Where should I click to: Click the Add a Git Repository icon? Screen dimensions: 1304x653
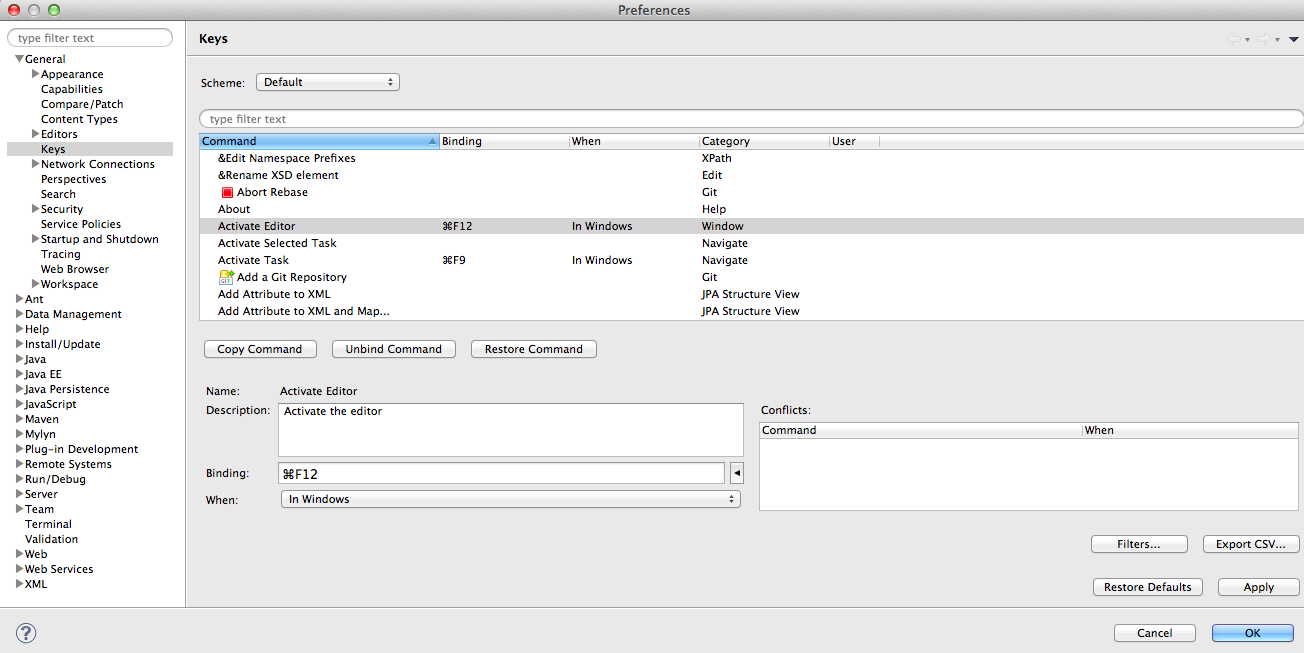pyautogui.click(x=226, y=277)
